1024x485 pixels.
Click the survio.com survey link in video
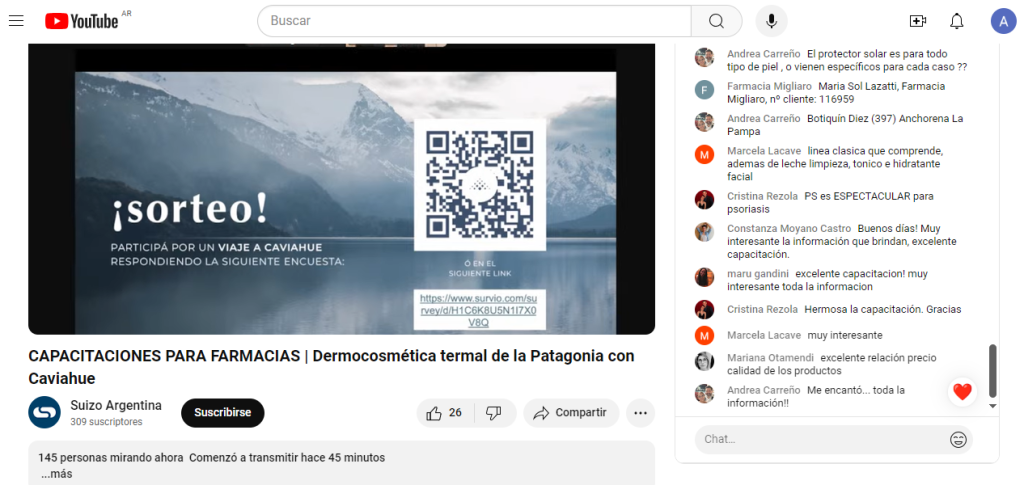click(479, 310)
